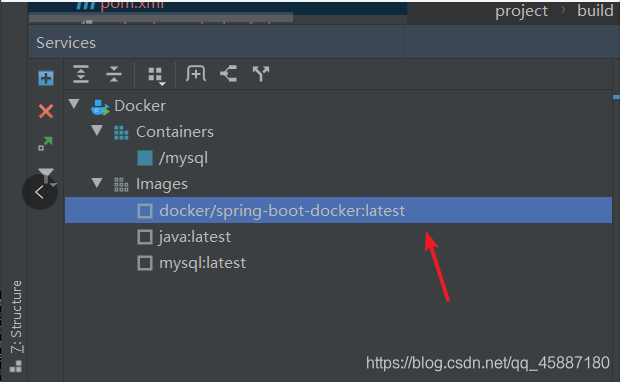Click the round back chevron button
Image resolution: width=620 pixels, height=382 pixels.
pos(40,192)
